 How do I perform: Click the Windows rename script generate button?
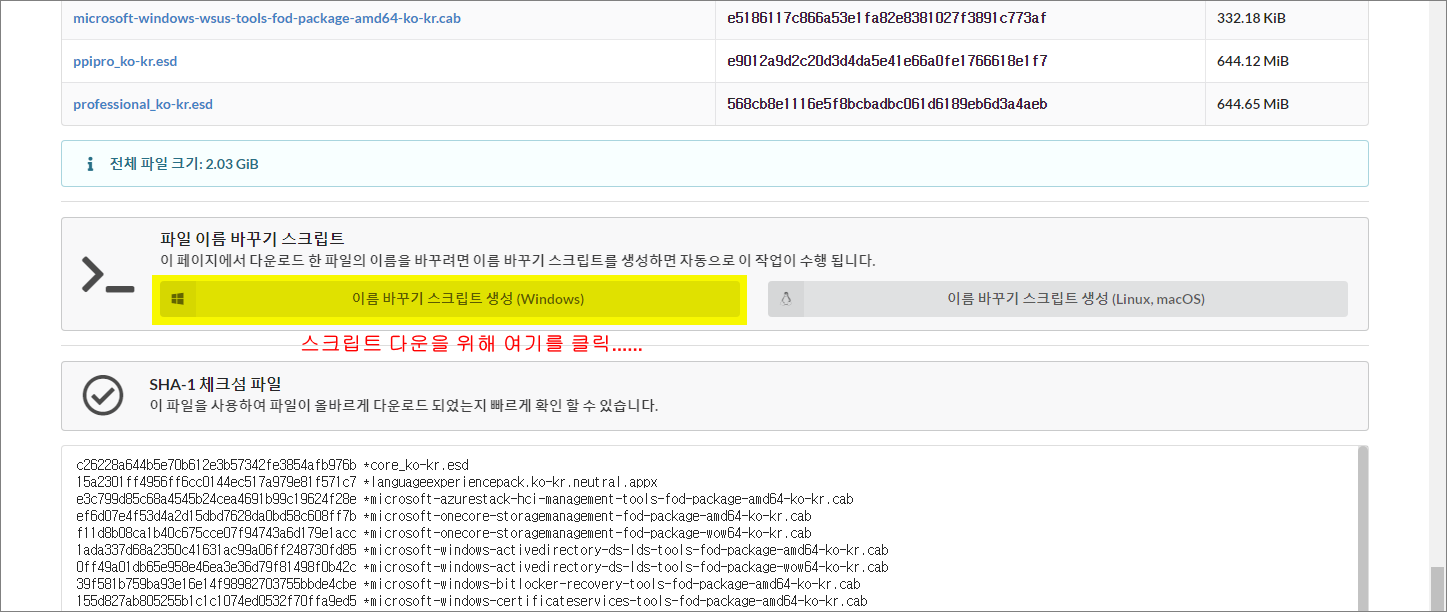(450, 299)
